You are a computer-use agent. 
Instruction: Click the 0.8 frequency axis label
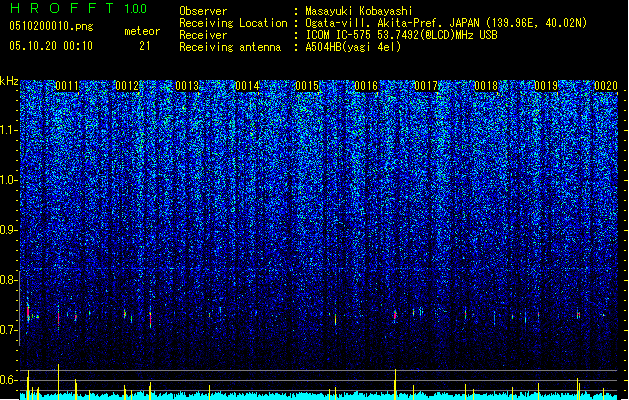pyautogui.click(x=9, y=280)
